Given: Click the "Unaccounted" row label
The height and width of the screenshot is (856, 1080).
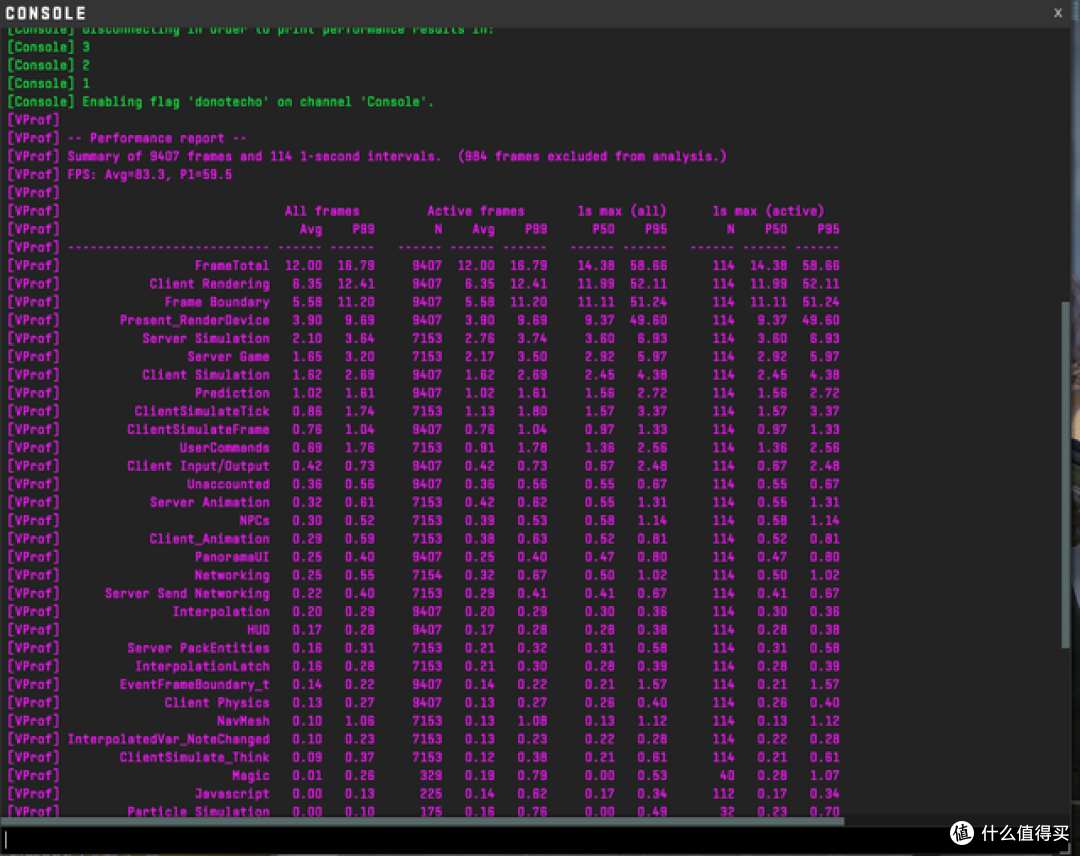Looking at the screenshot, I should (x=228, y=484).
